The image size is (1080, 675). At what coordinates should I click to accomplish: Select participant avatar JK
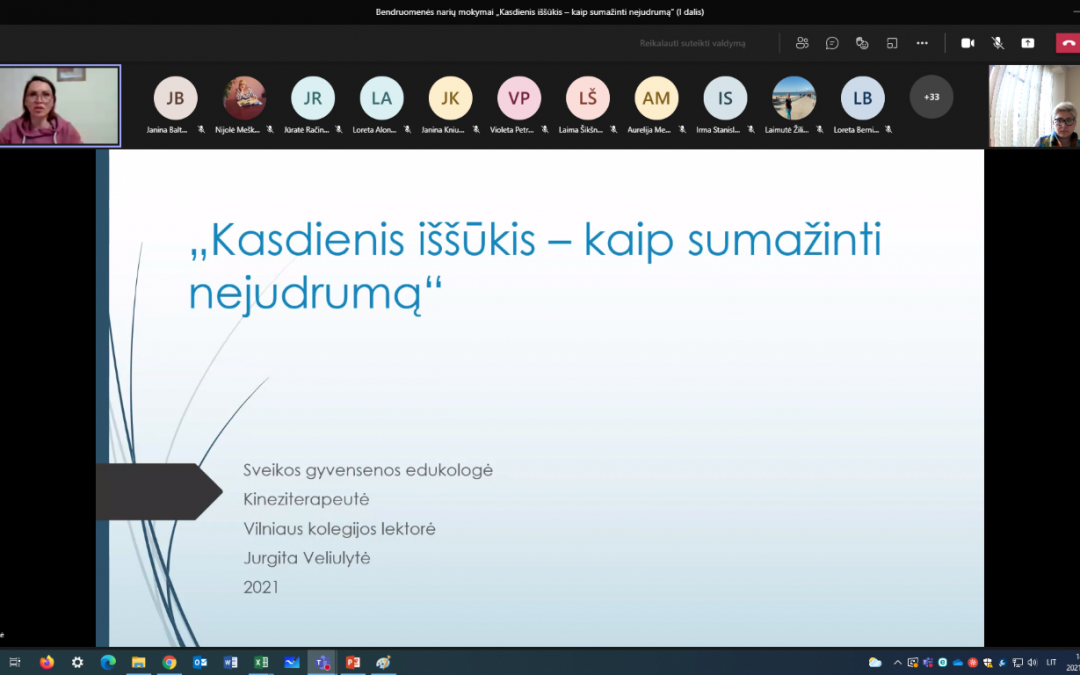point(450,98)
